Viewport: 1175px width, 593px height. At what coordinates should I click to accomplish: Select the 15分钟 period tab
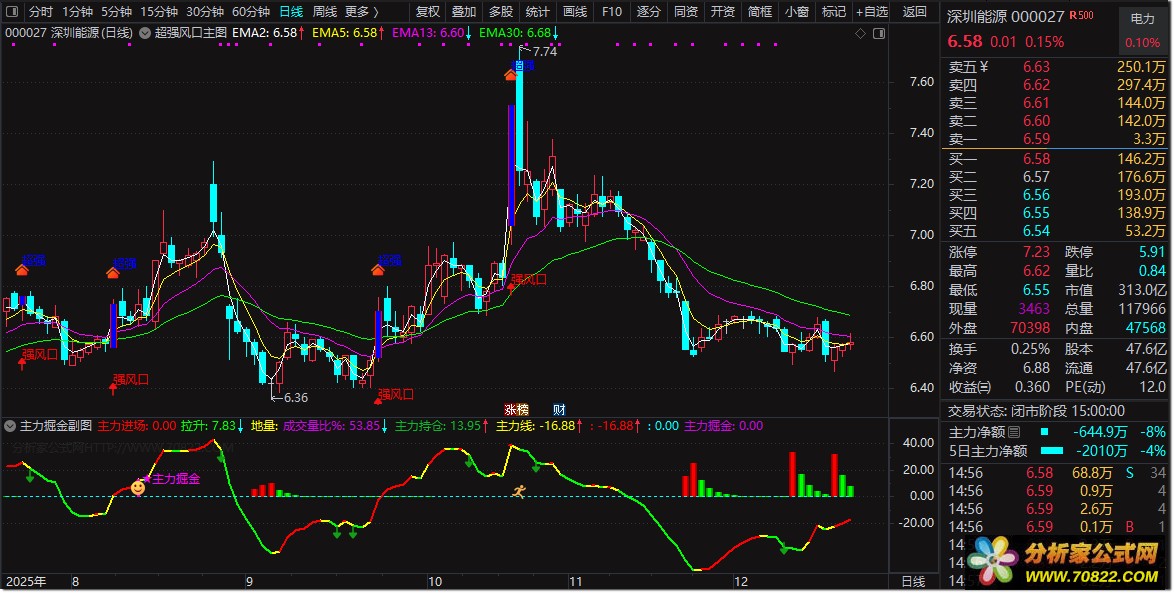(159, 11)
